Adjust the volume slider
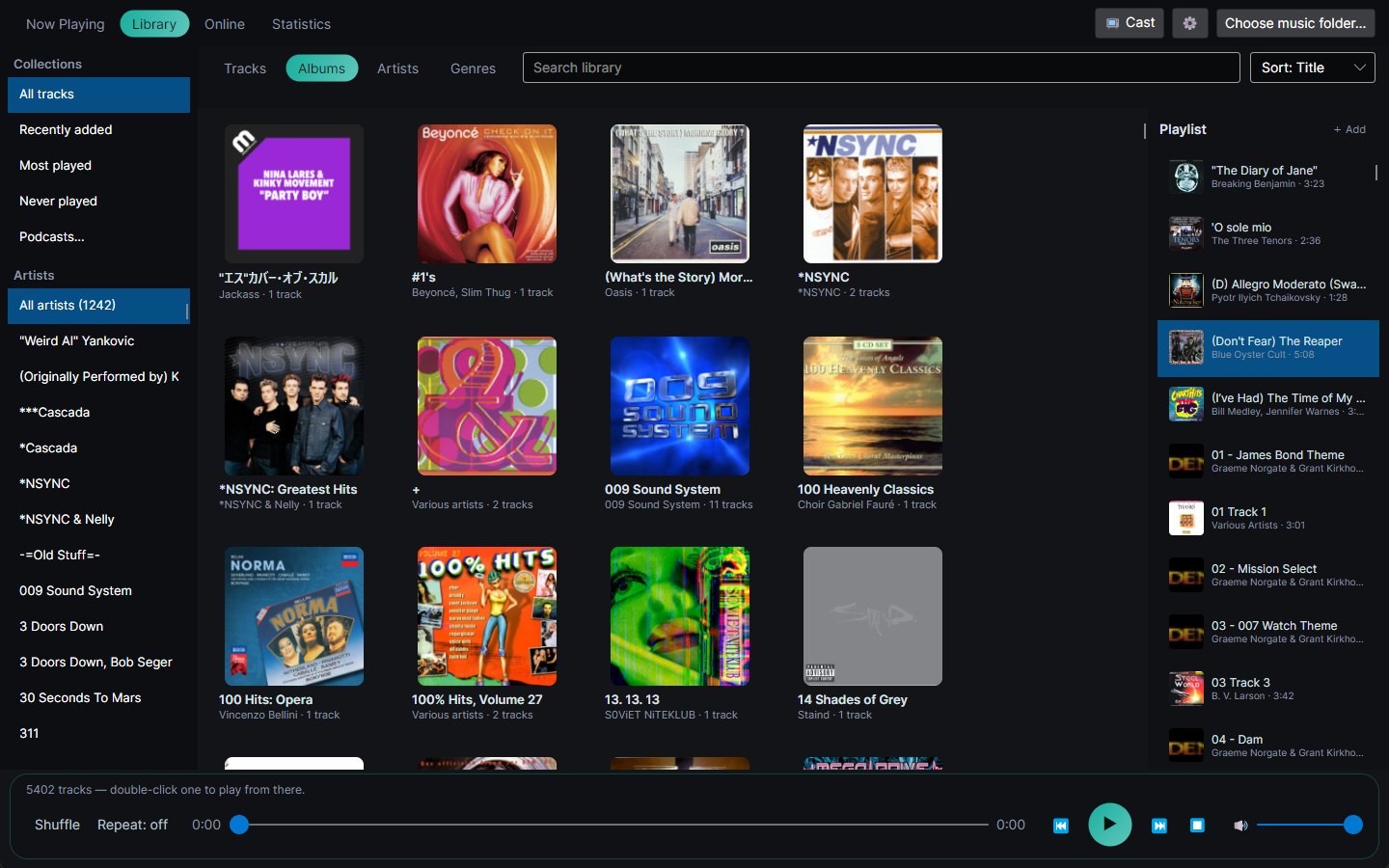This screenshot has height=868, width=1389. click(x=1310, y=825)
